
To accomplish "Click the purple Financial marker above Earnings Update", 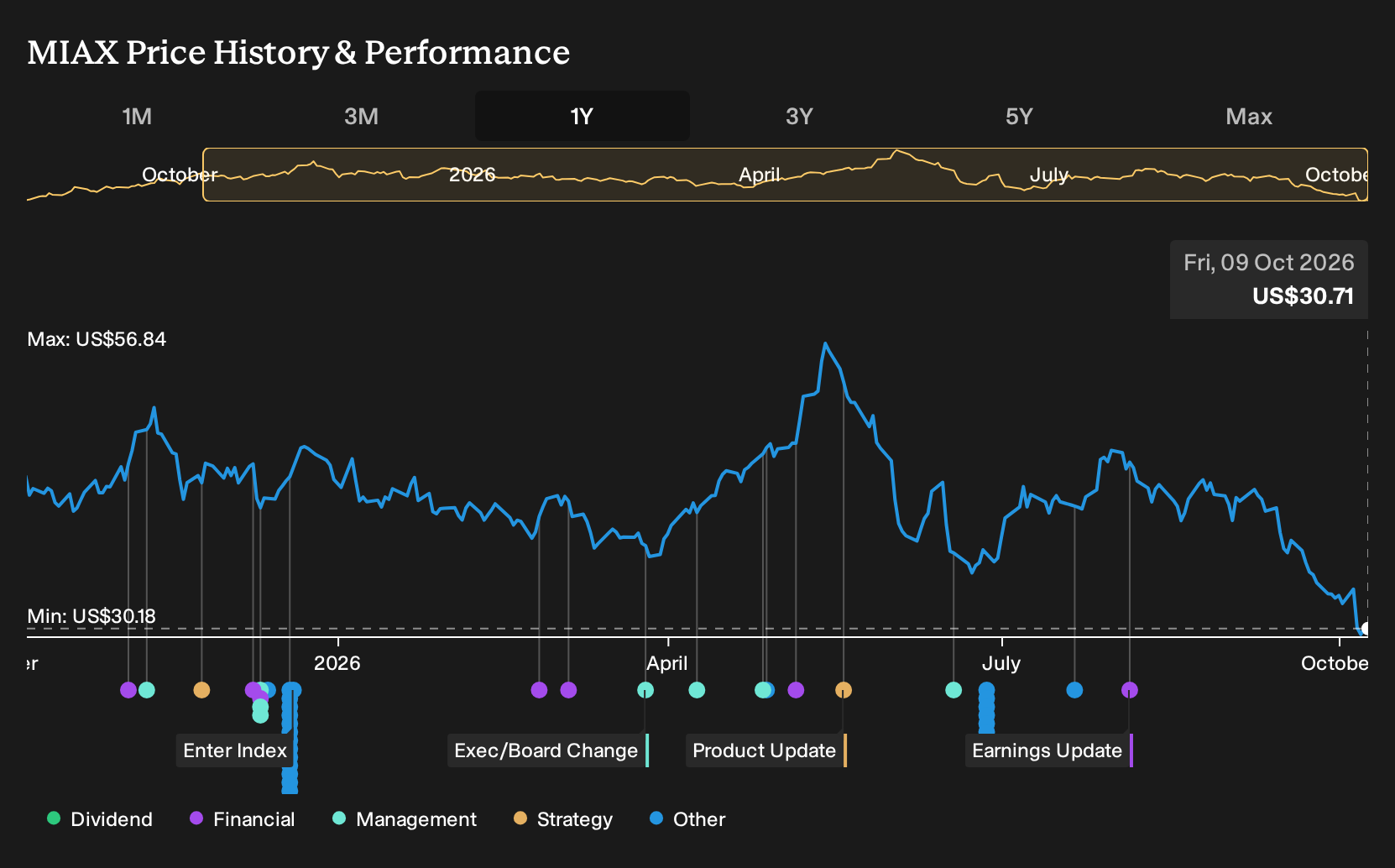I will [1130, 690].
